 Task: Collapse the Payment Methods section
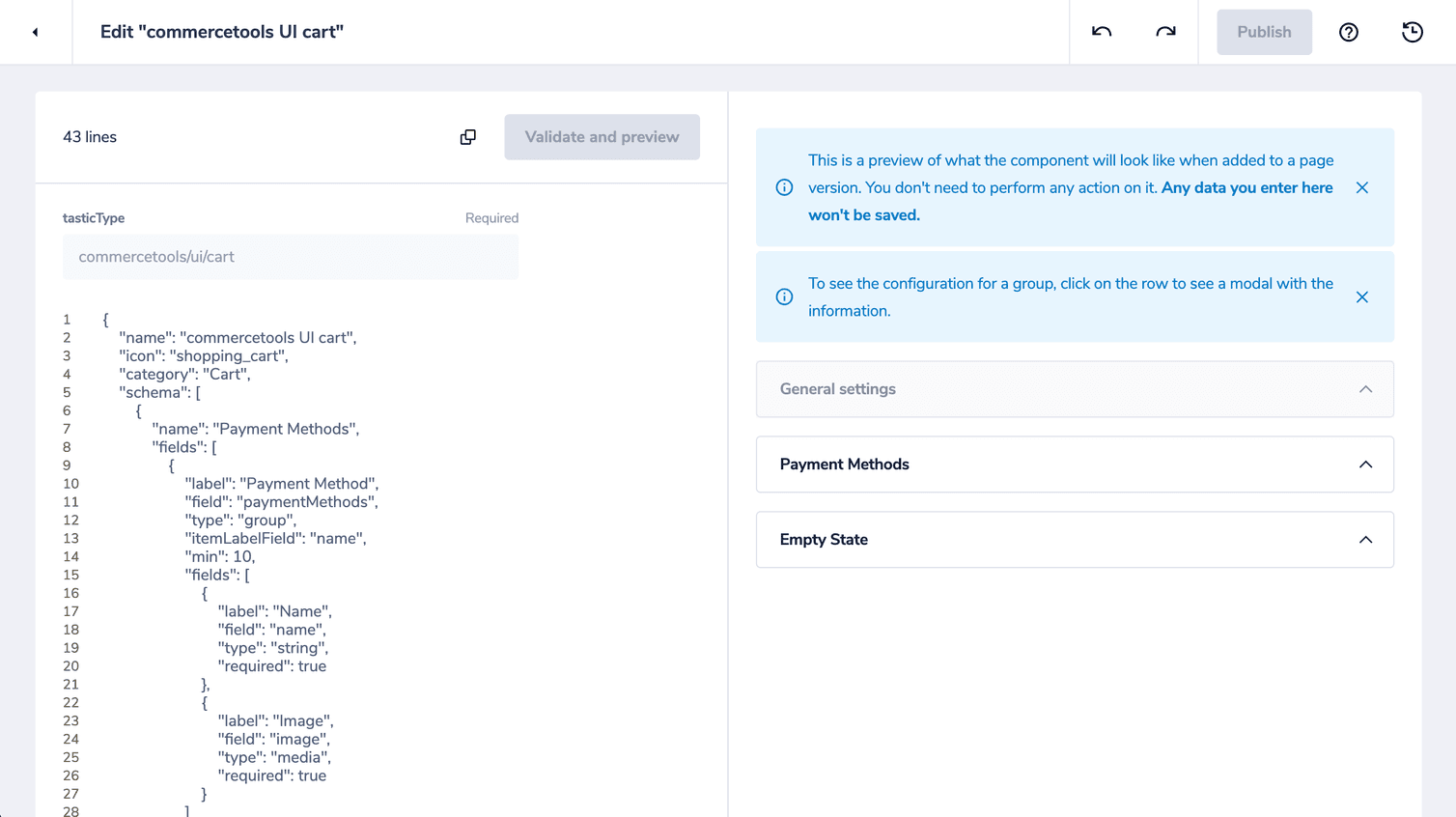1365,465
